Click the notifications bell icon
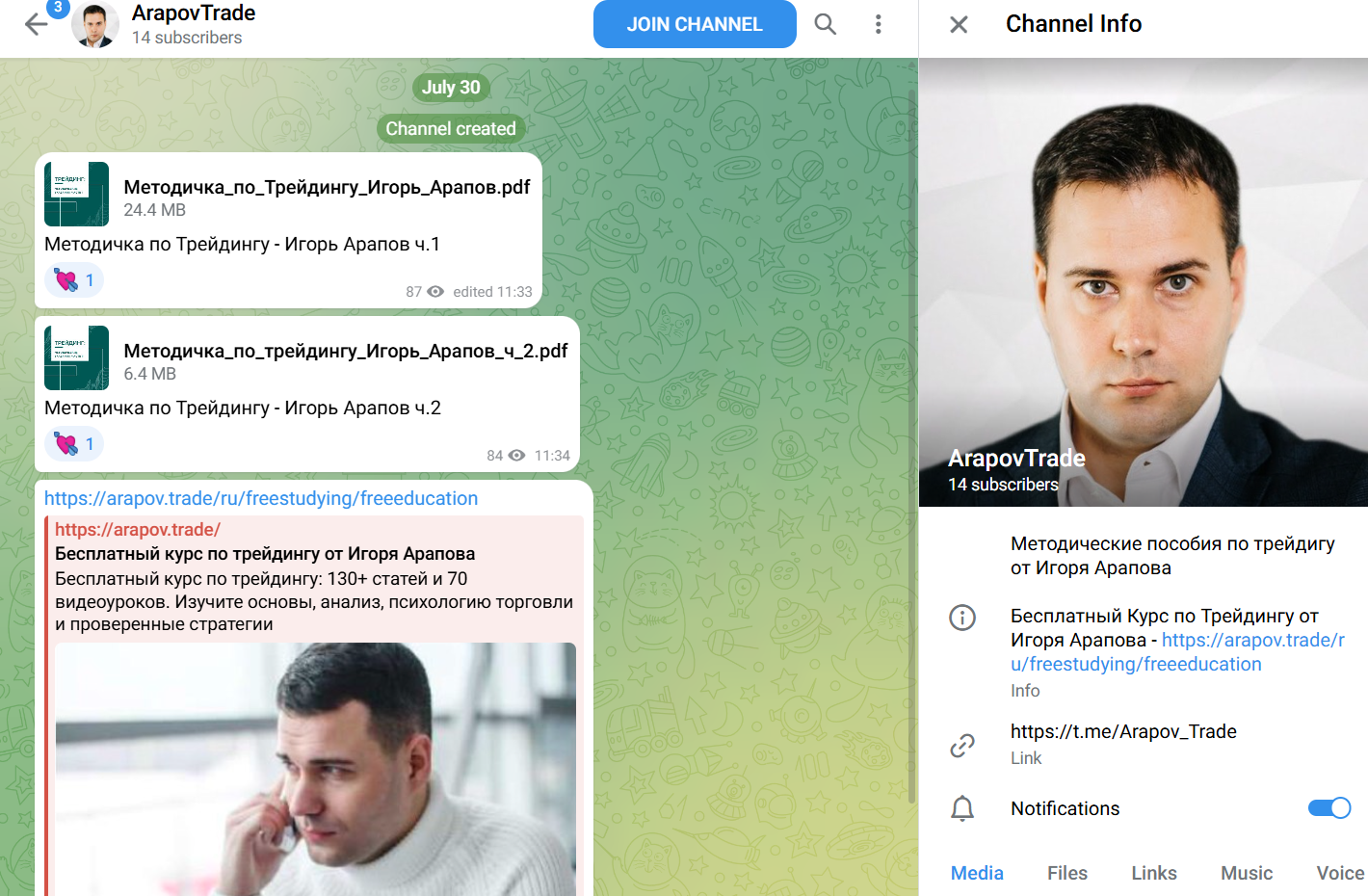The width and height of the screenshot is (1368, 896). [x=962, y=808]
